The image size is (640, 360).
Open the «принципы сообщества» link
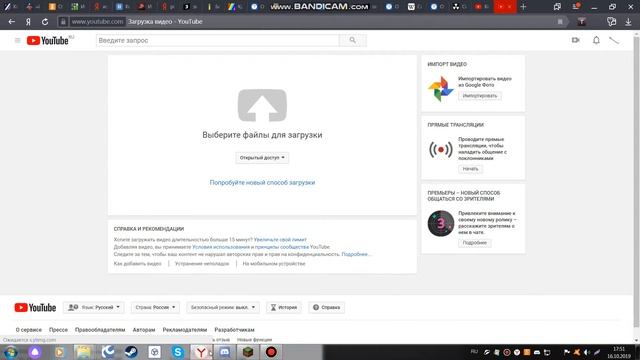pos(282,247)
